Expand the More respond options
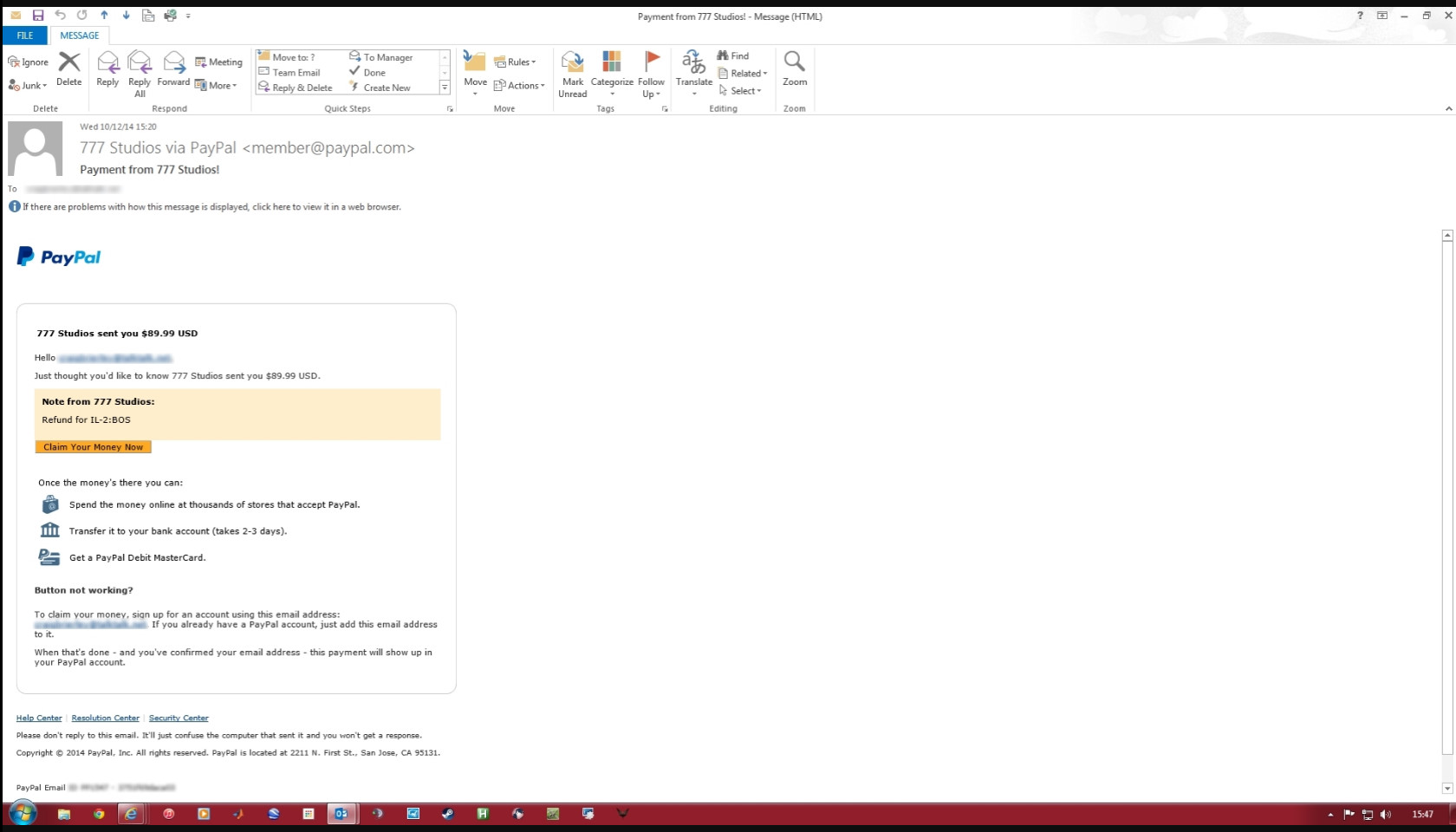 (x=216, y=86)
